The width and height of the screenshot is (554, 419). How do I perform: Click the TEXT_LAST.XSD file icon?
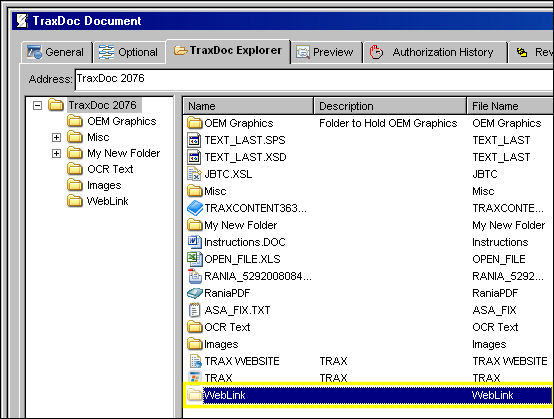click(x=194, y=157)
